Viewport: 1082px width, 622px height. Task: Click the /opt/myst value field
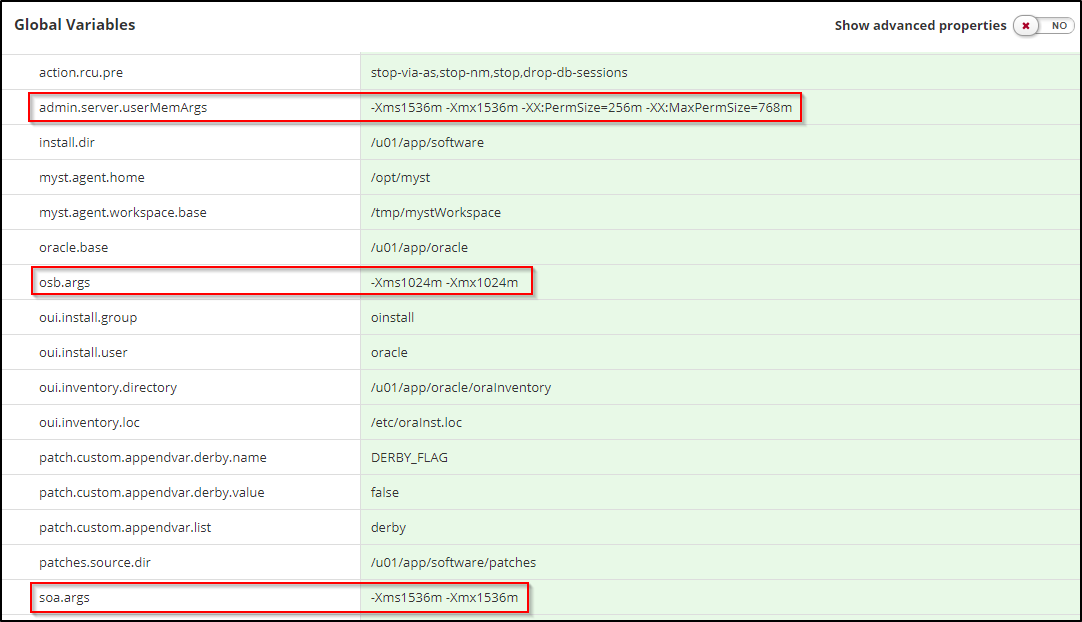click(400, 177)
